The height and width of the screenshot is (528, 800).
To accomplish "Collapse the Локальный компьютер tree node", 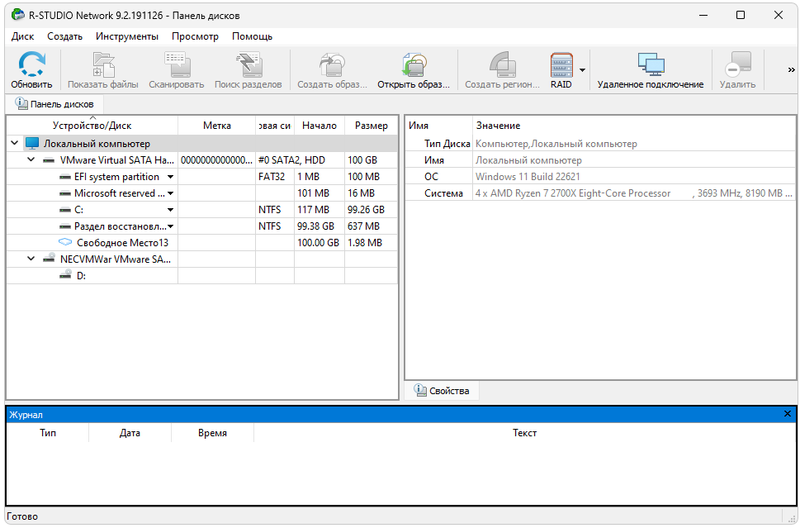I will click(x=14, y=144).
